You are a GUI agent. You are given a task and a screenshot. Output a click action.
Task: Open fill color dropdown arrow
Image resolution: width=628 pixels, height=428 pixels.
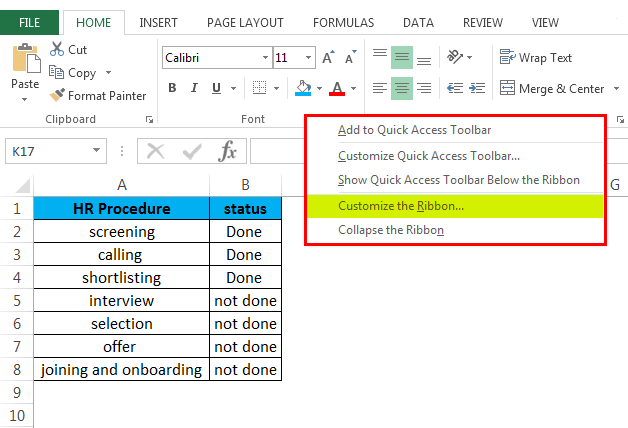(x=319, y=88)
